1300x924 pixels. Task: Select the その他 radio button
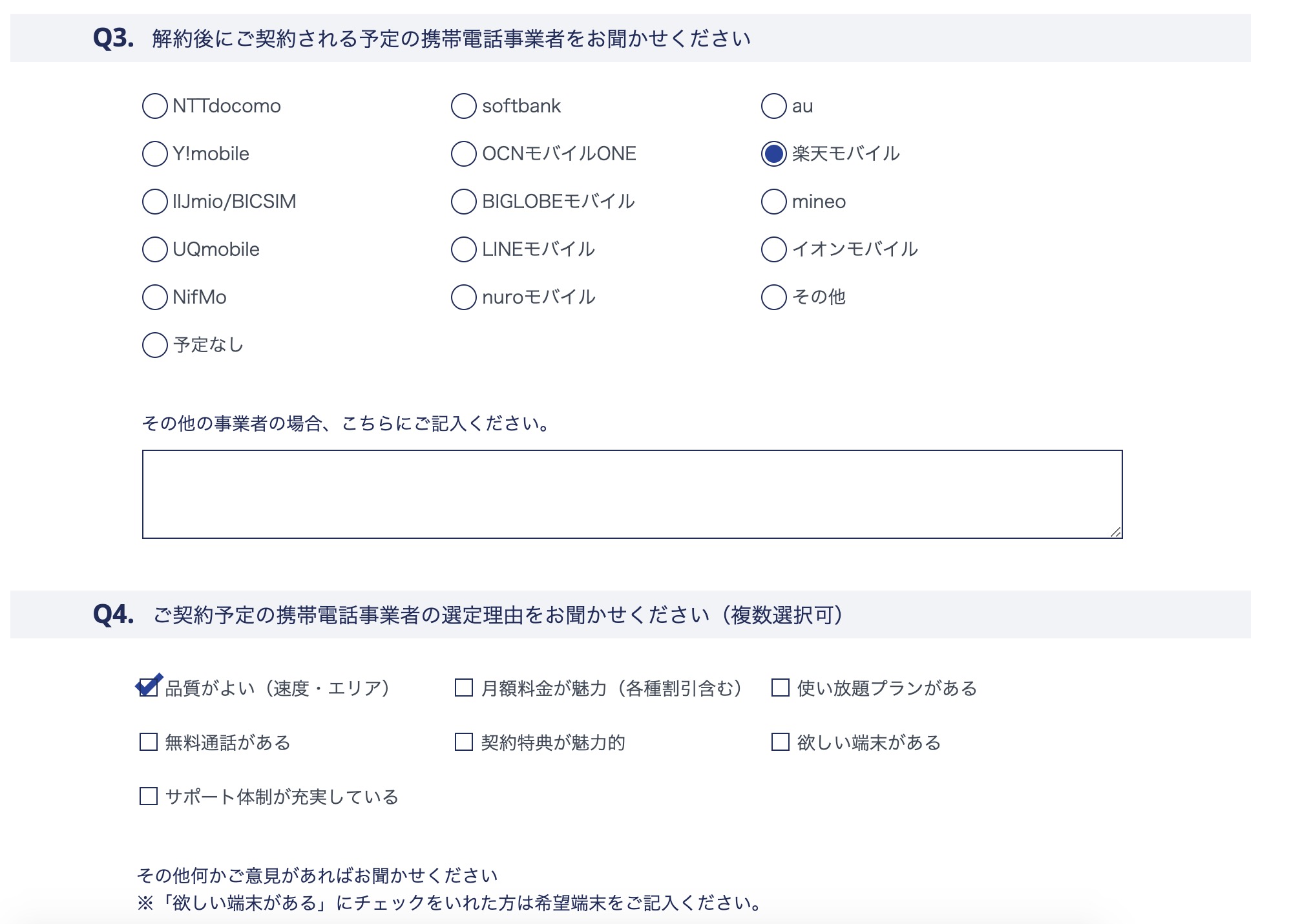coord(773,297)
